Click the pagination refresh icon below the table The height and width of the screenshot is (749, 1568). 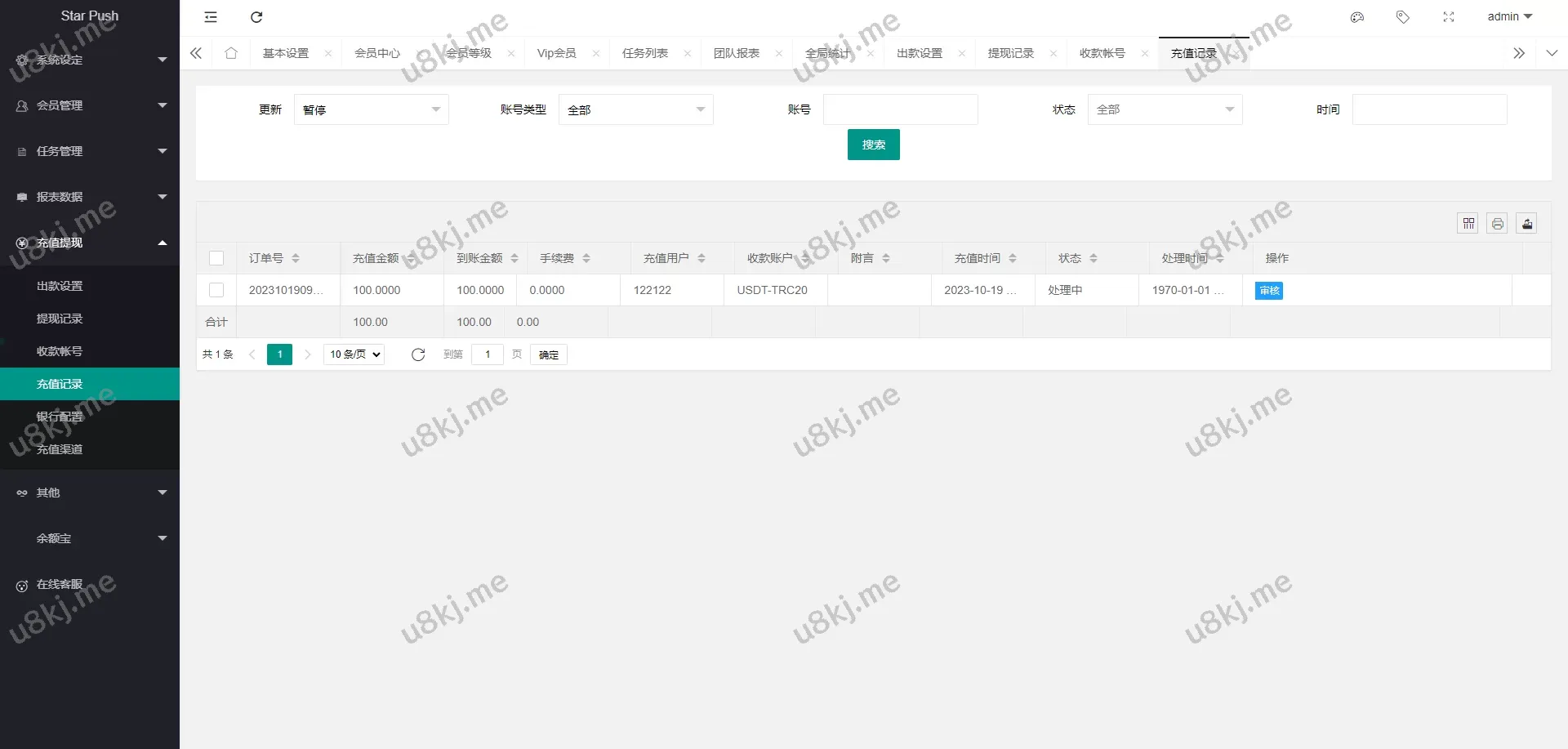418,354
